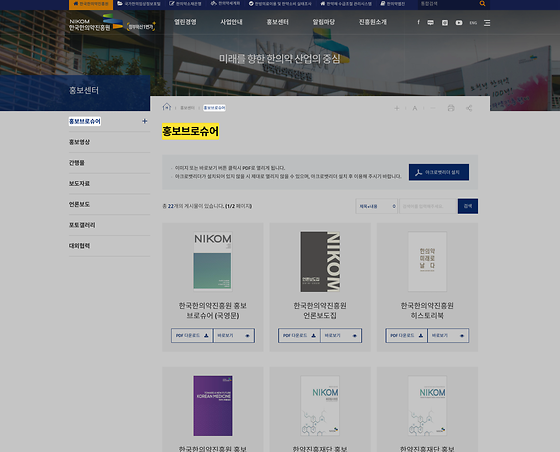Expand 홍보브로슈어 sidebar plus icon
The image size is (560, 452).
click(x=144, y=121)
